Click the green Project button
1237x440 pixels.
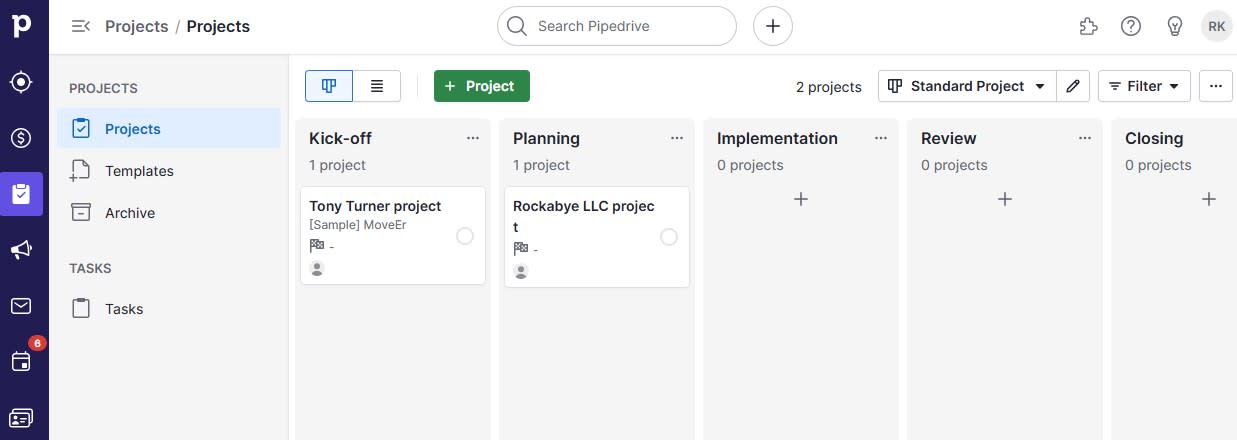pos(481,86)
